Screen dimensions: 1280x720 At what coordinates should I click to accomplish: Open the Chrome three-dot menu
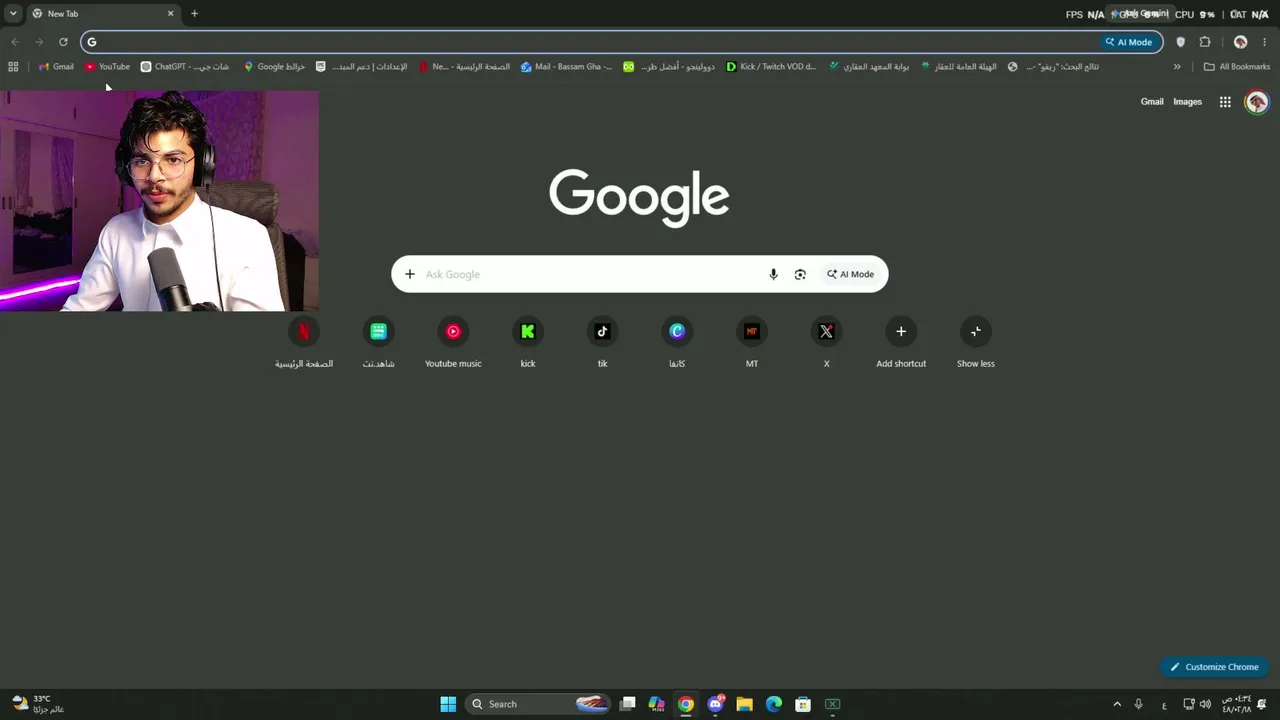click(x=1264, y=42)
